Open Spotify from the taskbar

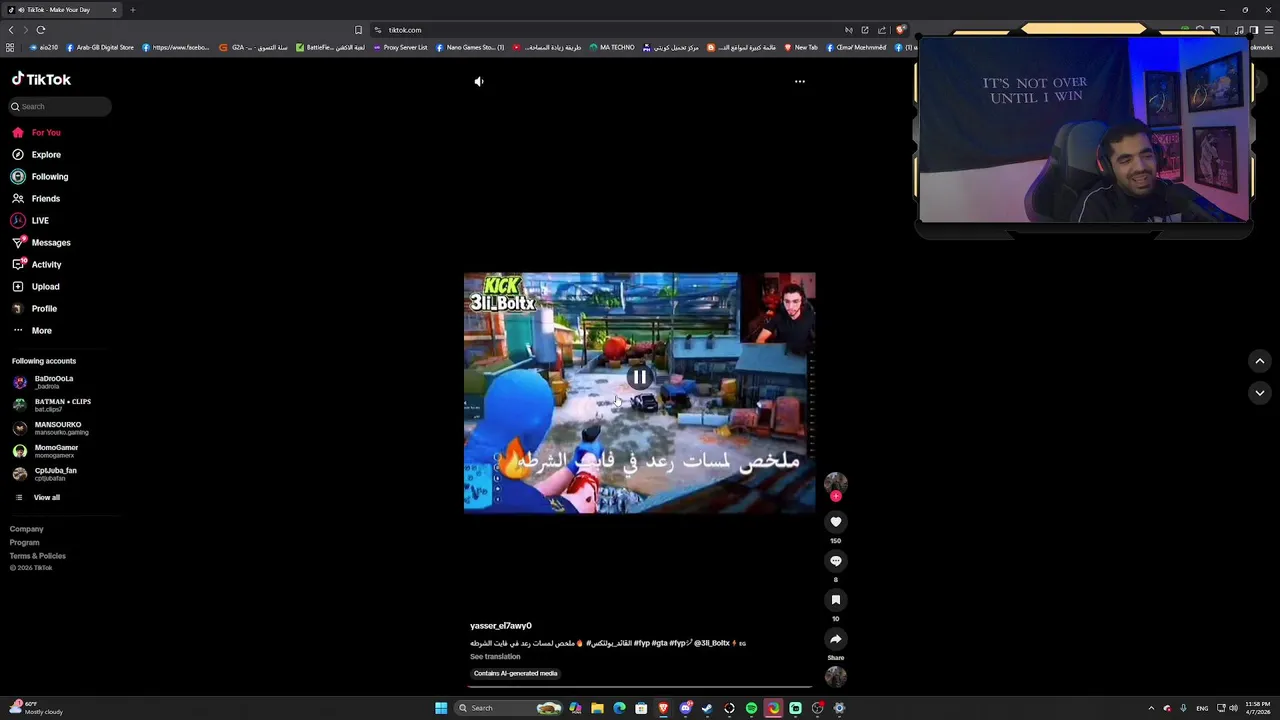pyautogui.click(x=751, y=708)
